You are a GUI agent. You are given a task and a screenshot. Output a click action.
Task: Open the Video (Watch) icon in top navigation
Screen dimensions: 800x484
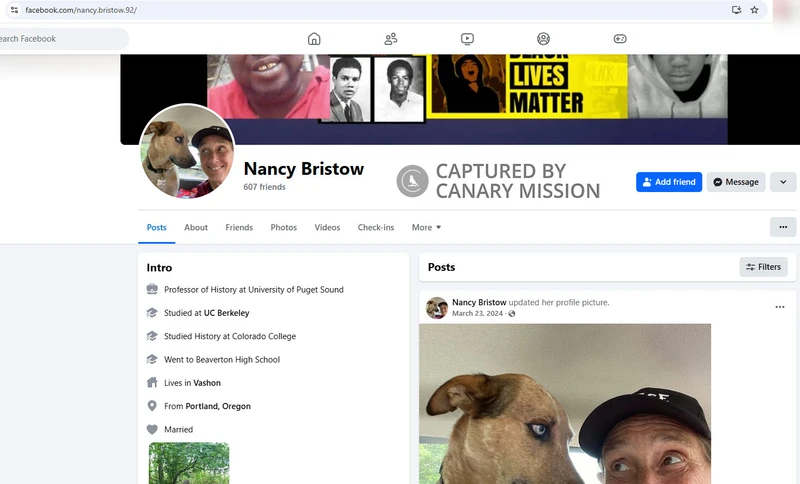pyautogui.click(x=467, y=39)
